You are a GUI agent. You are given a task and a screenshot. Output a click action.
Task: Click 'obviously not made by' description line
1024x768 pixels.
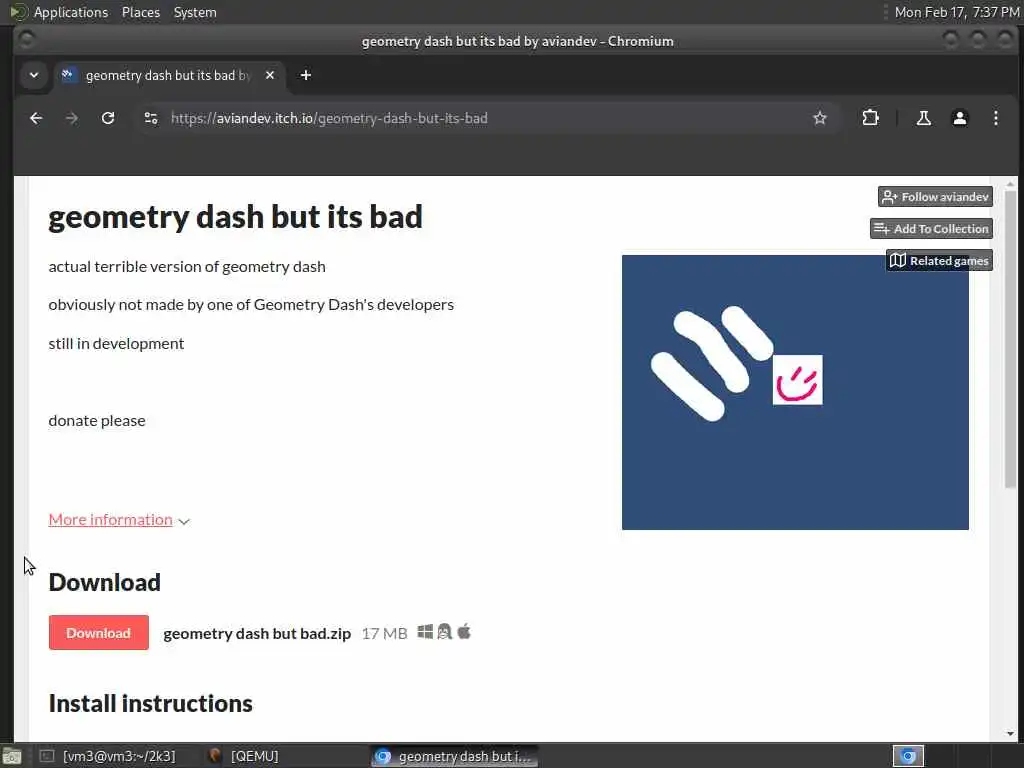[251, 304]
